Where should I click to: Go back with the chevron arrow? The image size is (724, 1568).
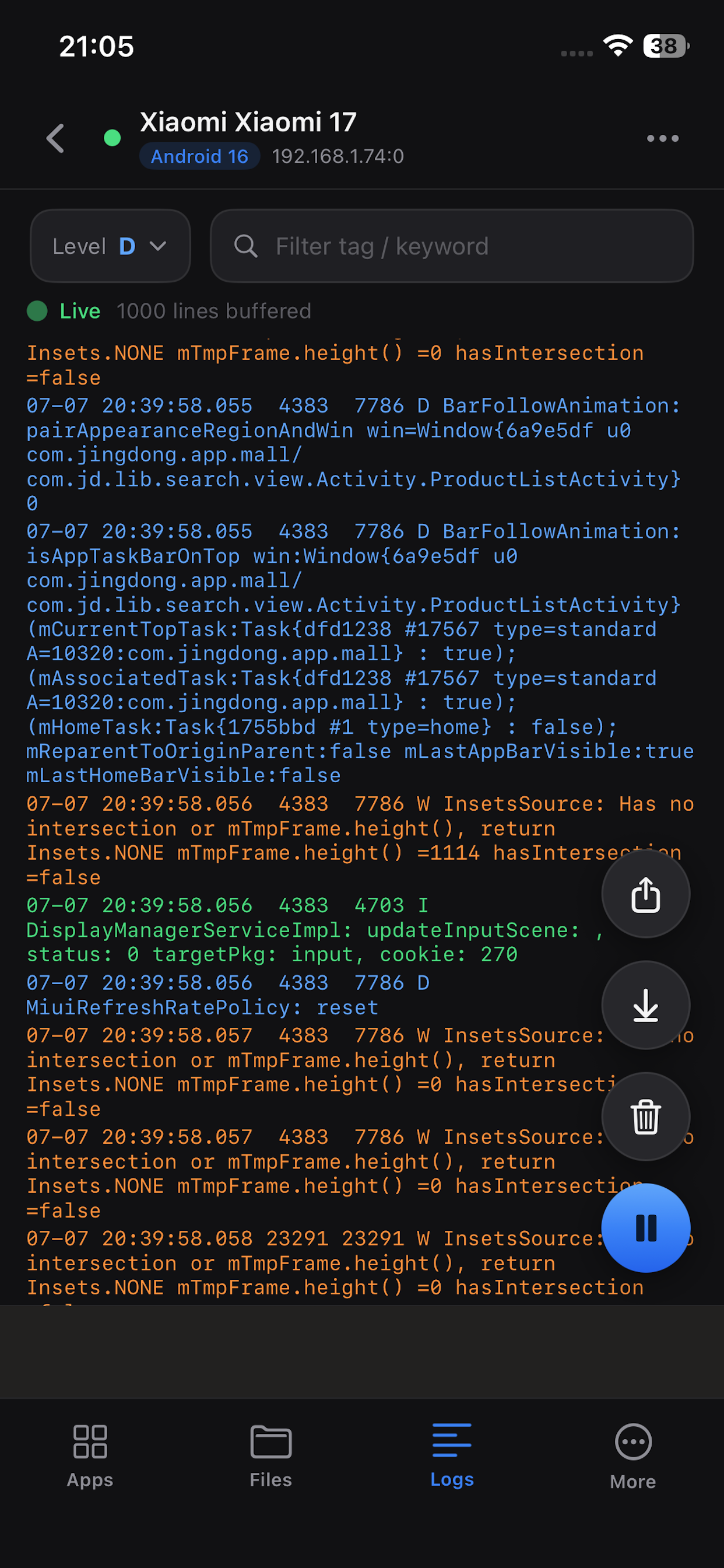click(x=56, y=138)
